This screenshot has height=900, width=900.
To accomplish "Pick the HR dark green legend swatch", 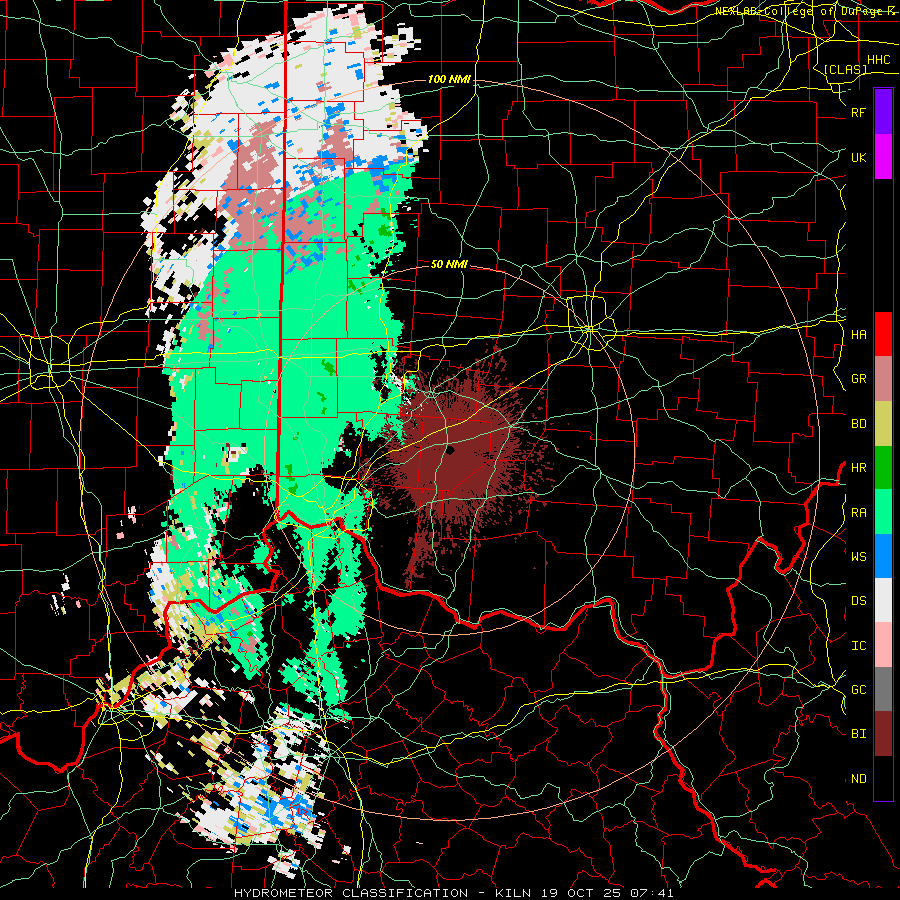I will 883,468.
